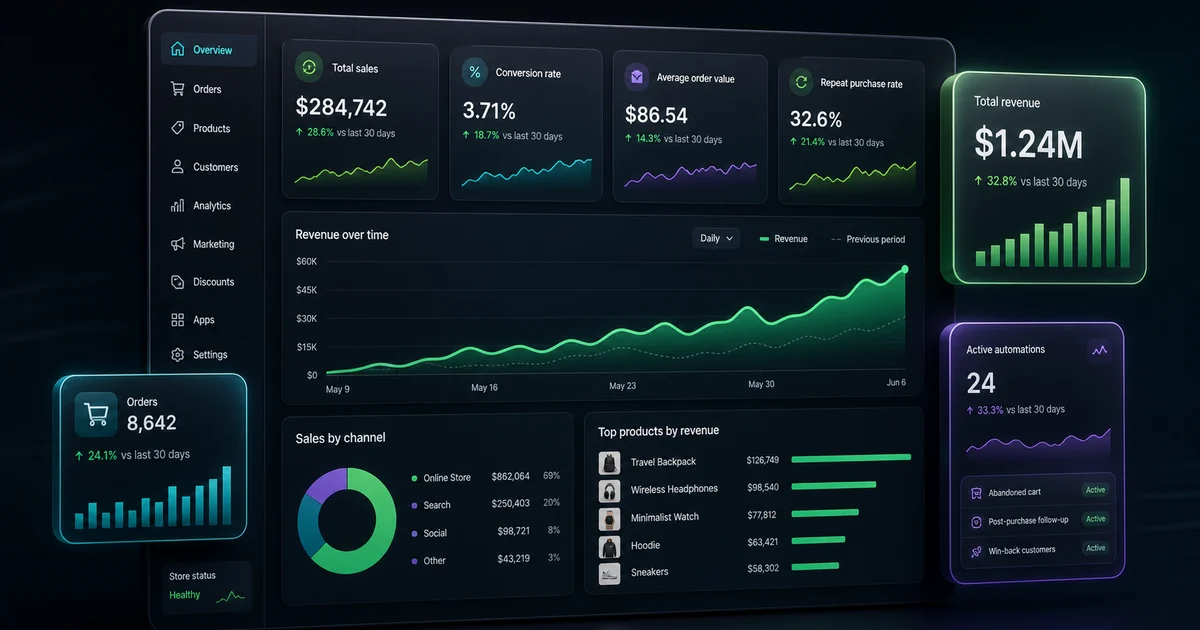1200x630 pixels.
Task: Click the Repeat purchase rate refresh icon
Action: pyautogui.click(x=801, y=82)
